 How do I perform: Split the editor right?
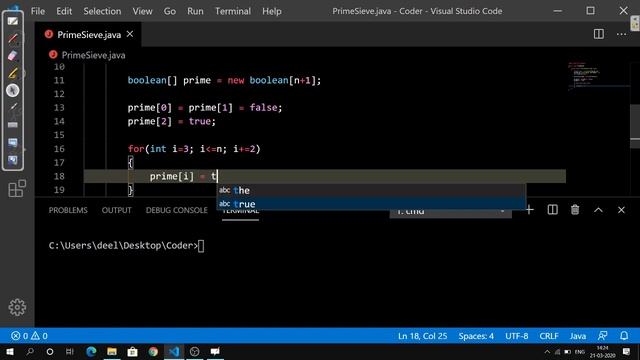coord(599,34)
